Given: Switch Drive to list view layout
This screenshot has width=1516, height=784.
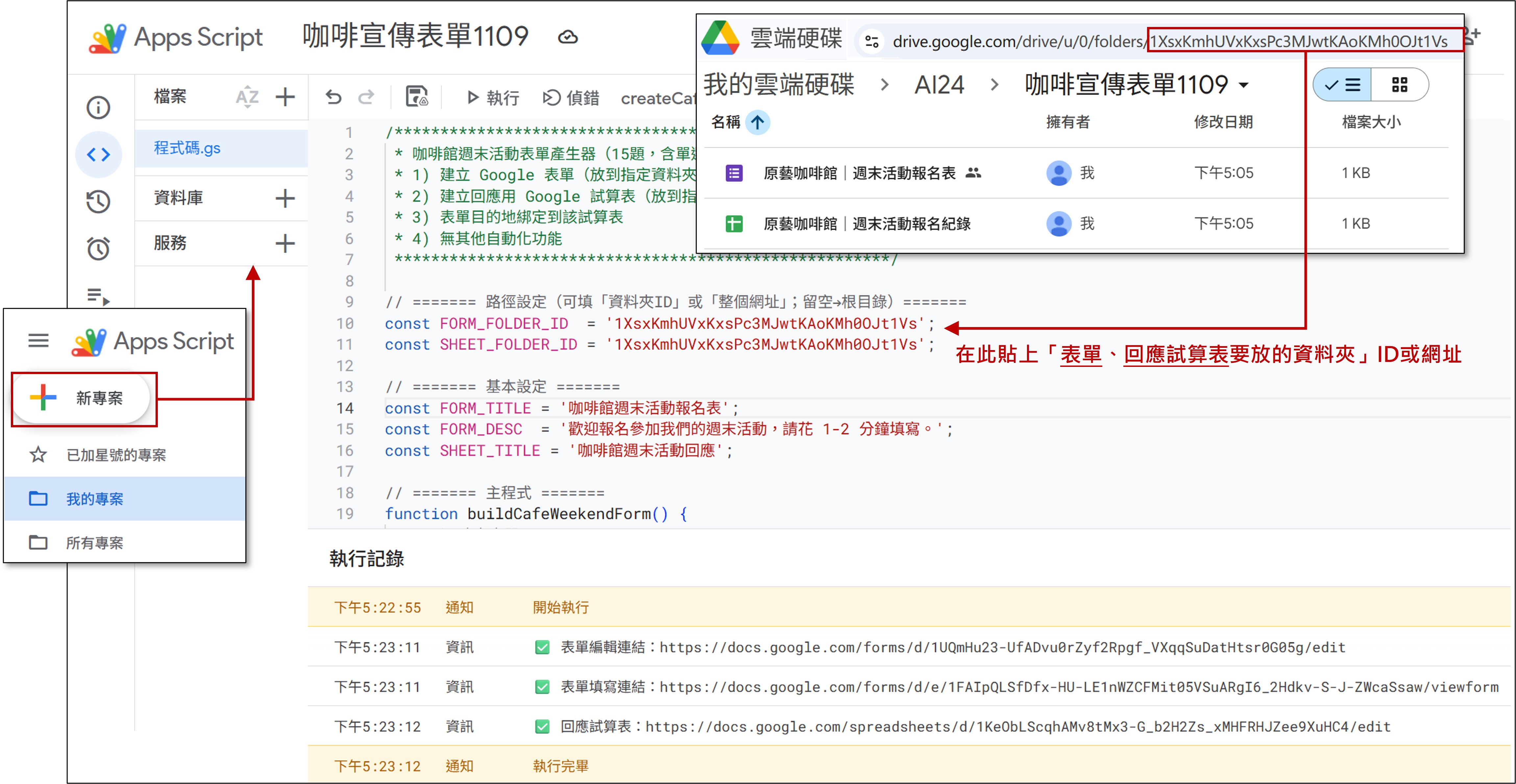Looking at the screenshot, I should (x=1342, y=85).
